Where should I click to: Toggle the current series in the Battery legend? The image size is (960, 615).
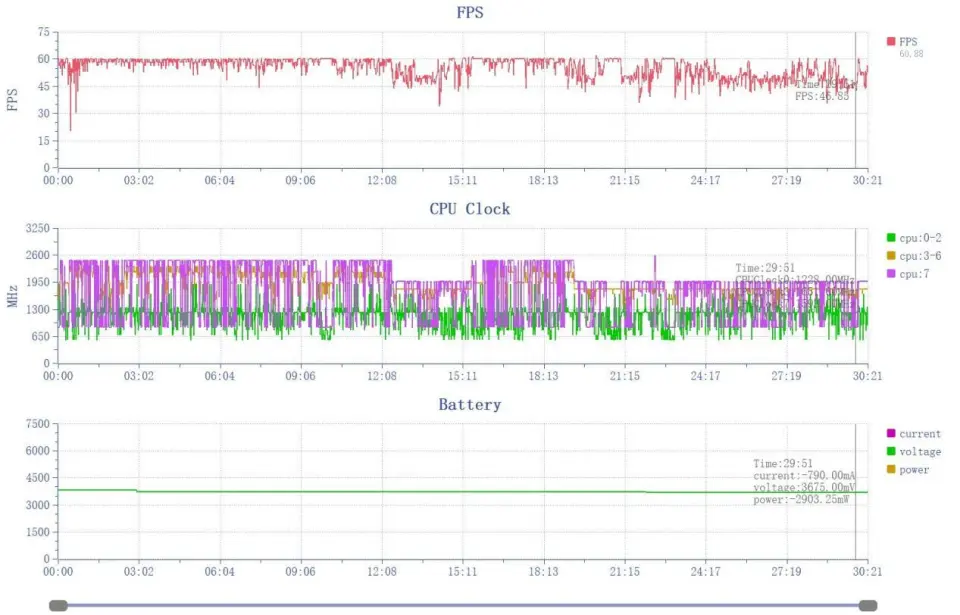pyautogui.click(x=913, y=434)
